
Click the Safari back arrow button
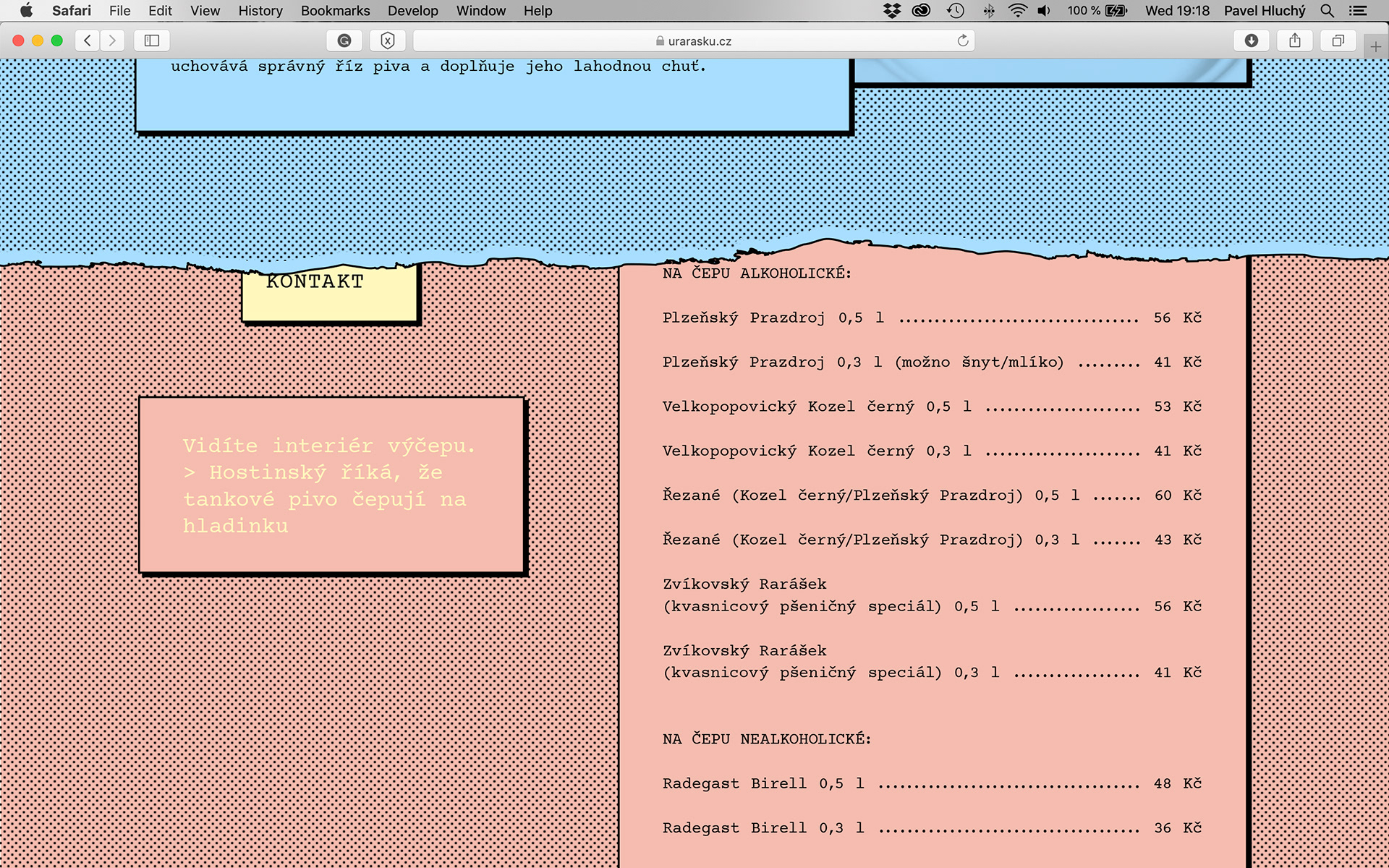tap(88, 41)
